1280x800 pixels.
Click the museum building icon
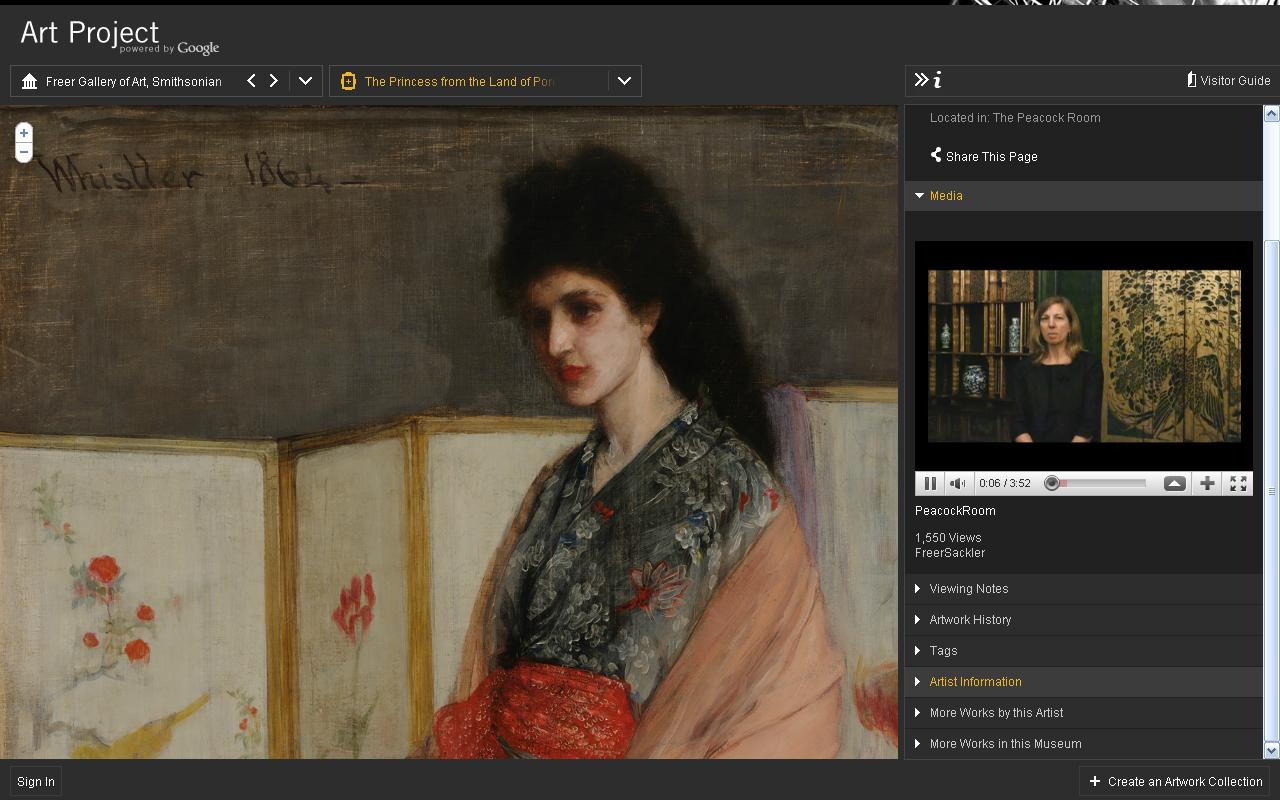click(x=29, y=81)
